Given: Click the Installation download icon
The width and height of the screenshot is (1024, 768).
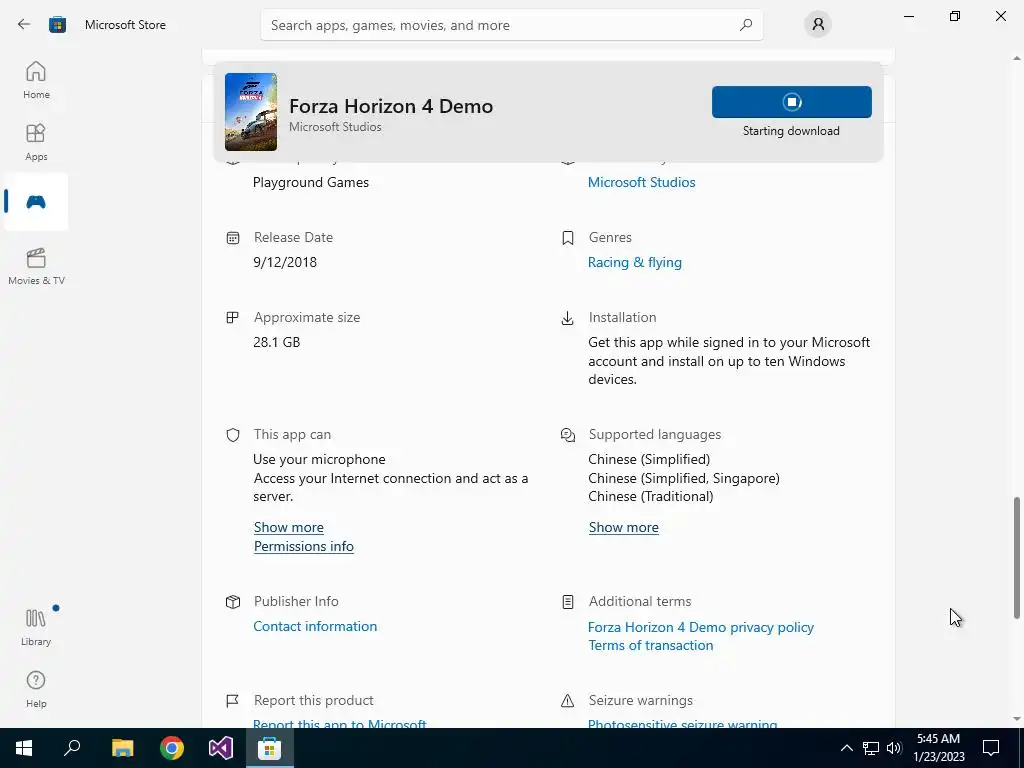Looking at the screenshot, I should click(568, 318).
